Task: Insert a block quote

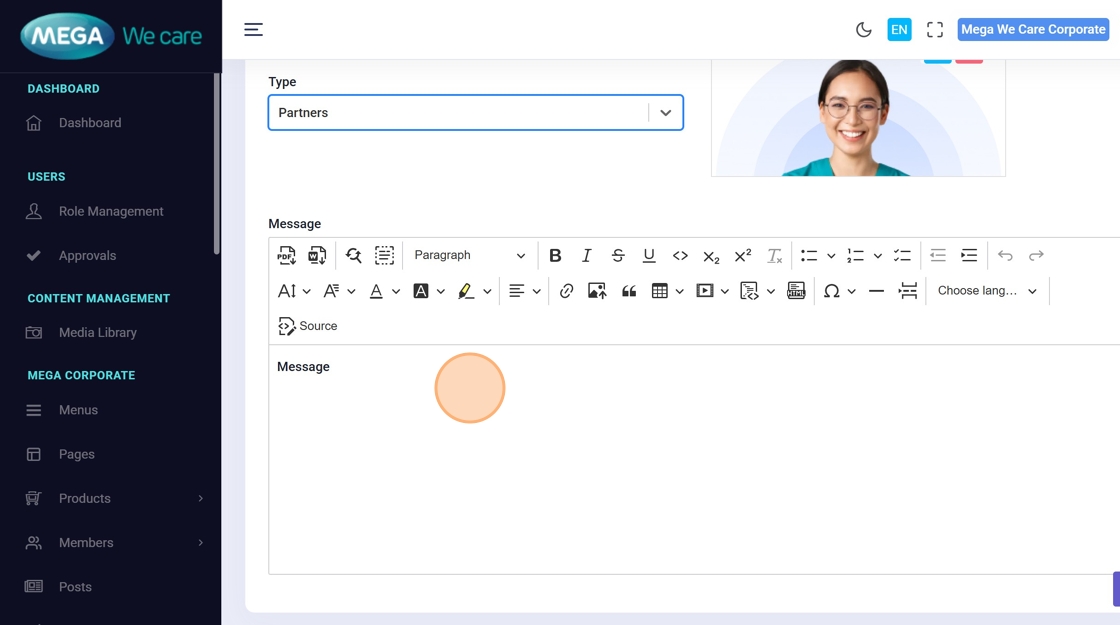Action: (629, 291)
